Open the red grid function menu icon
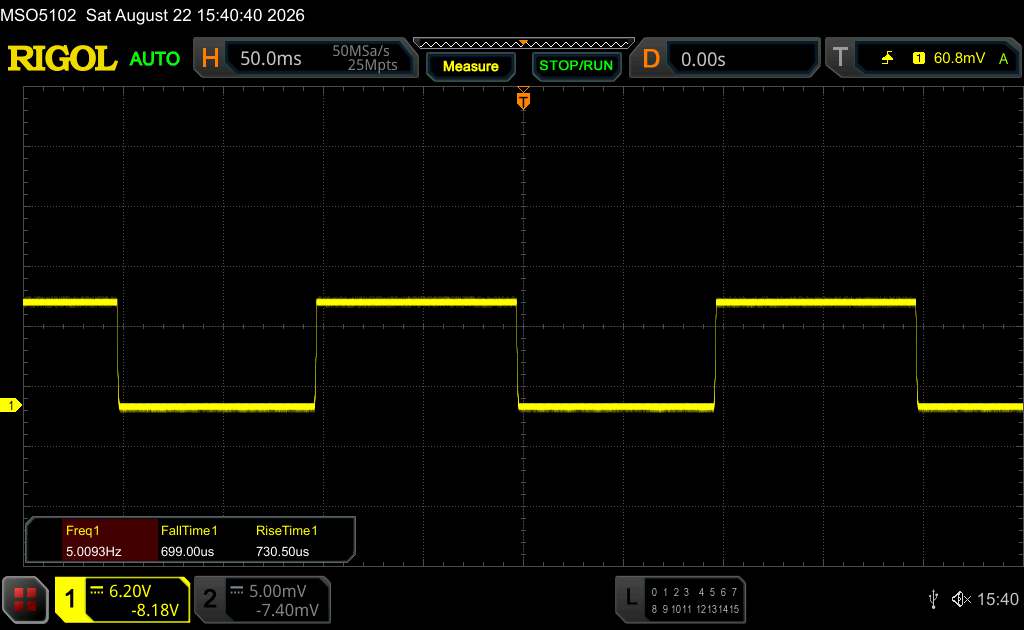 (25, 599)
